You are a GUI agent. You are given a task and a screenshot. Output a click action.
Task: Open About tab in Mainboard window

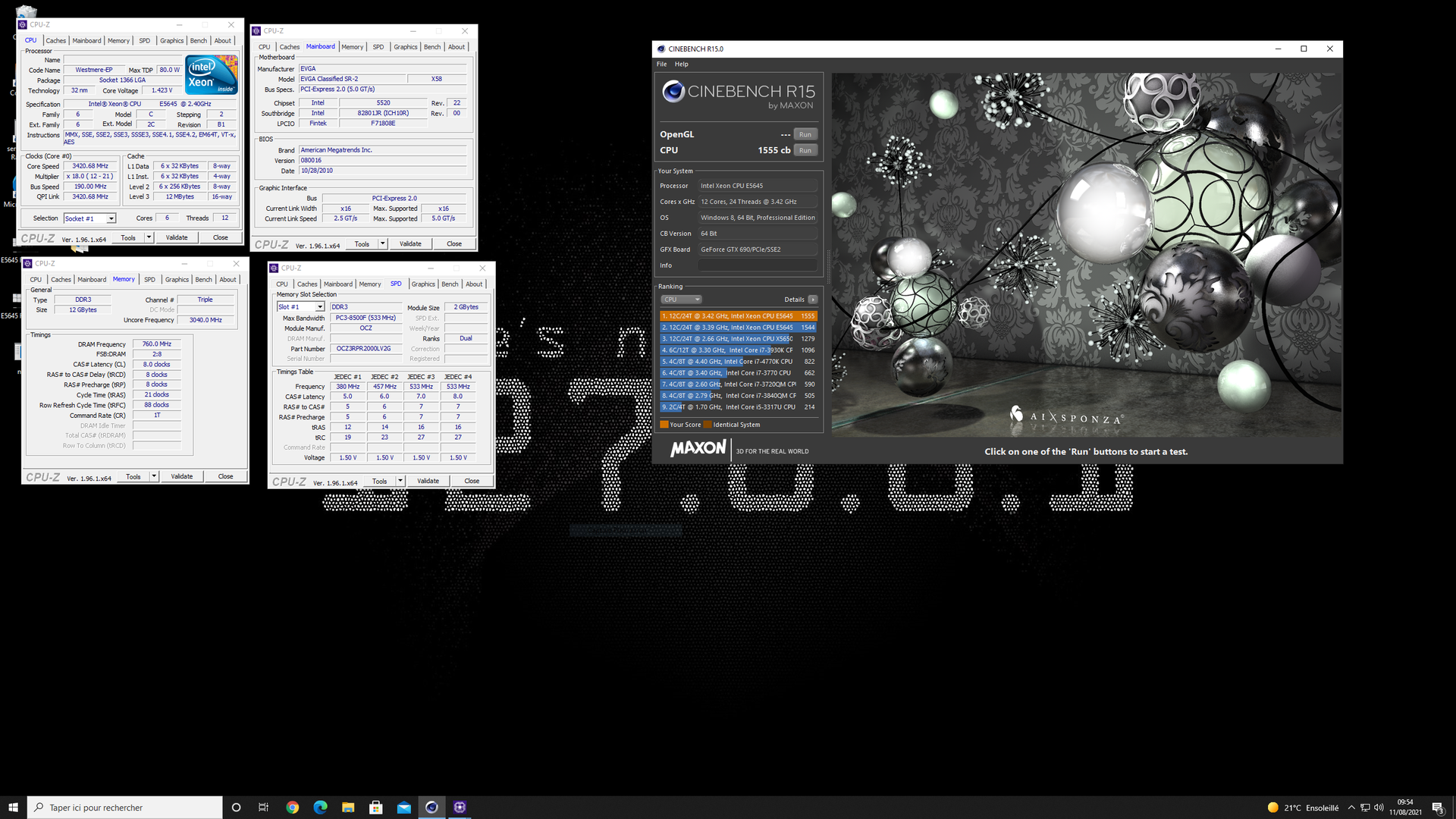(x=456, y=47)
